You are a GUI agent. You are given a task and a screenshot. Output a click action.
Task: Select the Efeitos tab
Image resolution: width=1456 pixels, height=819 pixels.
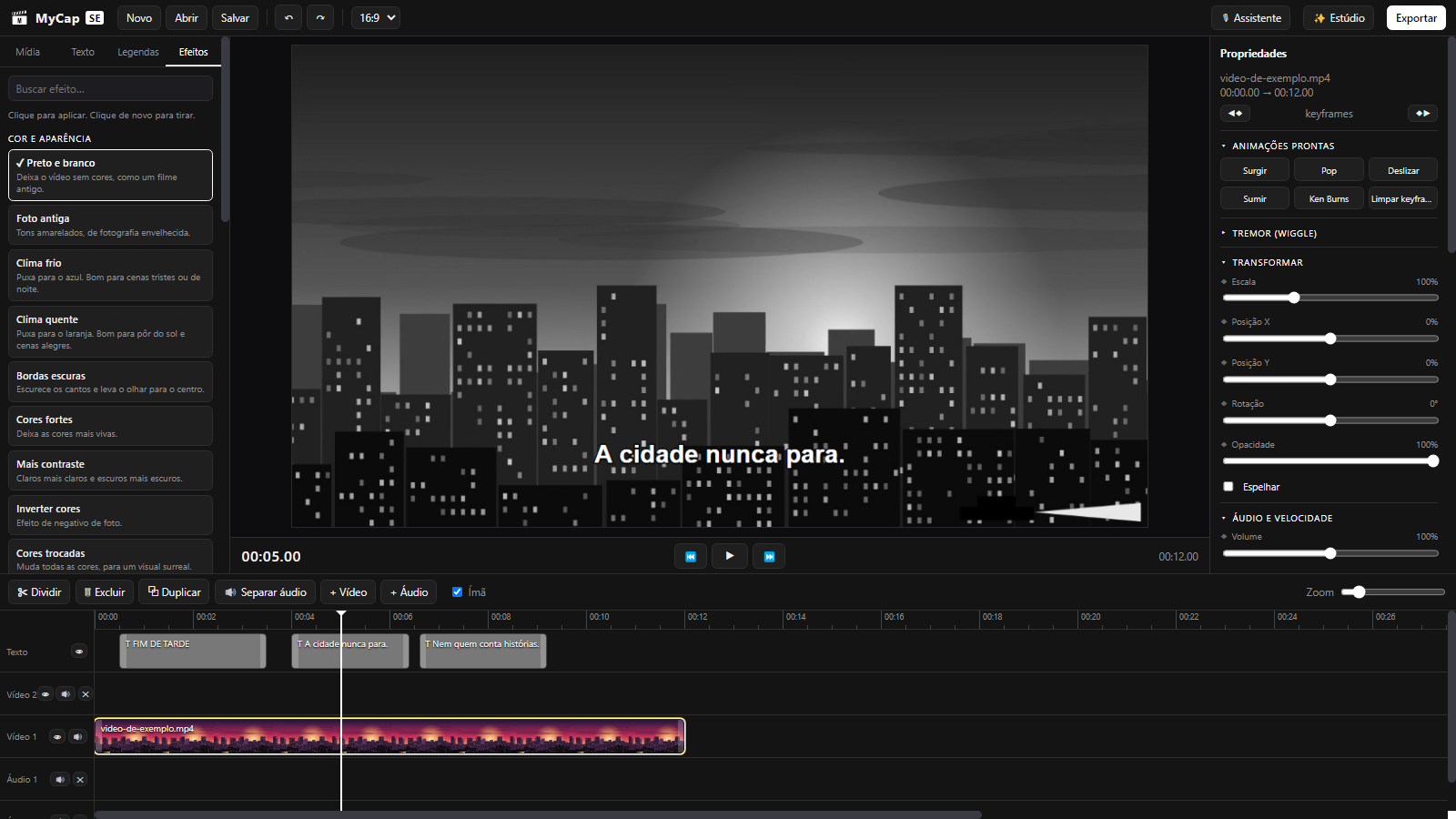click(193, 52)
